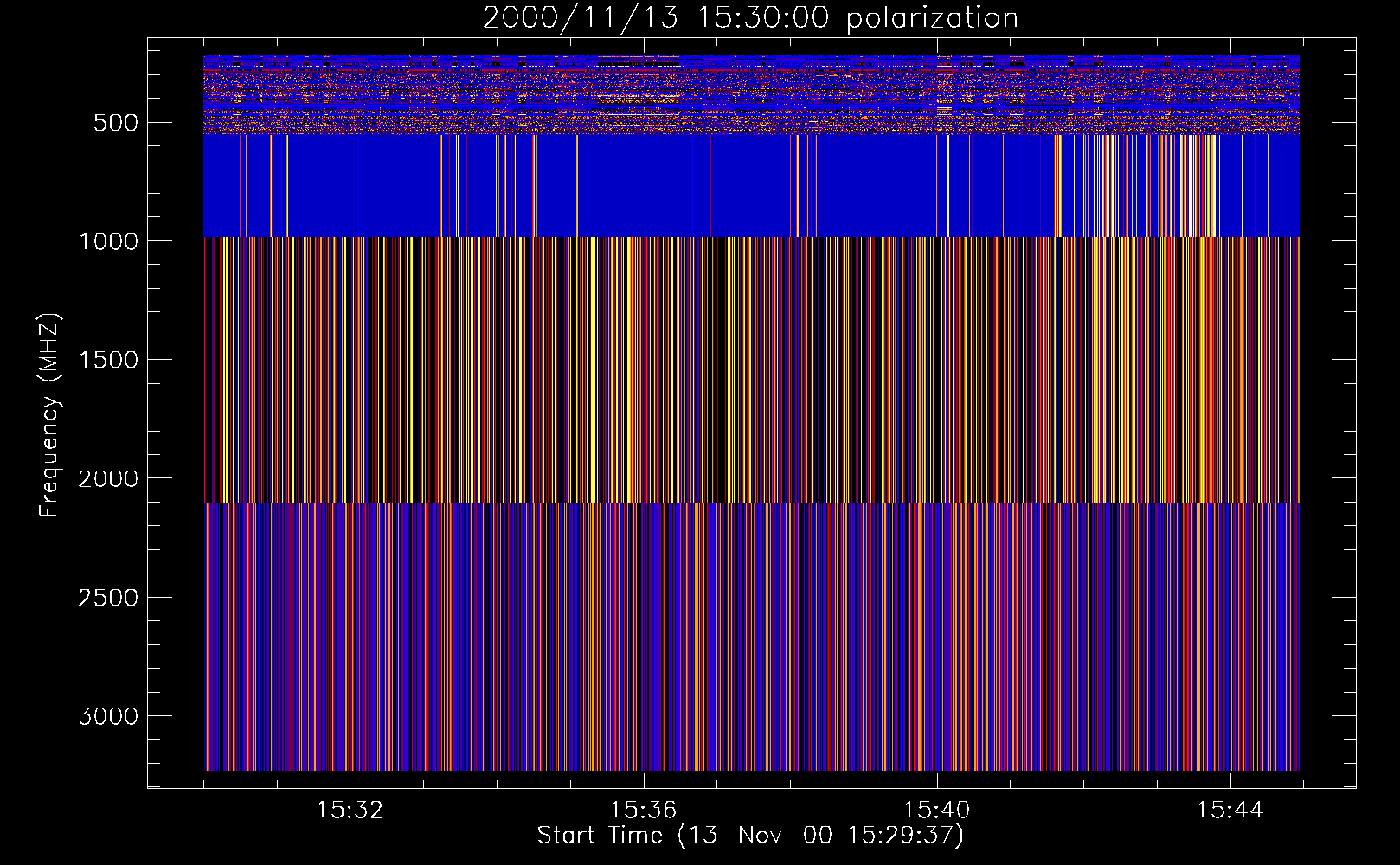Click the 15:44 time tick label

pos(1230,811)
